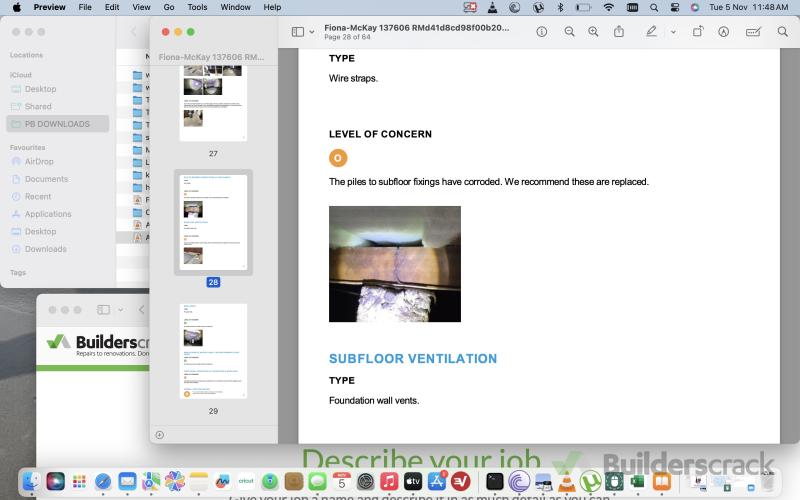This screenshot has width=800, height=500.
Task: Select Shared in Finder sidebar
Action: [x=38, y=106]
